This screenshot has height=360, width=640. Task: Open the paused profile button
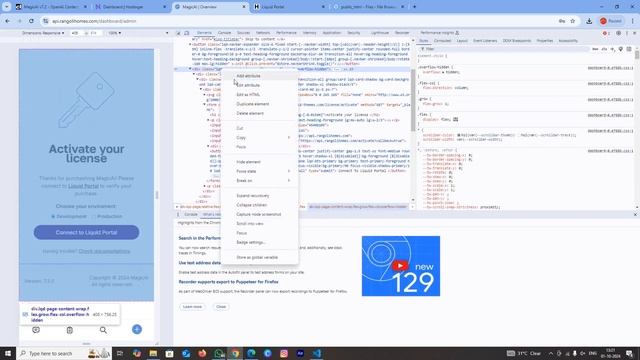[611, 21]
